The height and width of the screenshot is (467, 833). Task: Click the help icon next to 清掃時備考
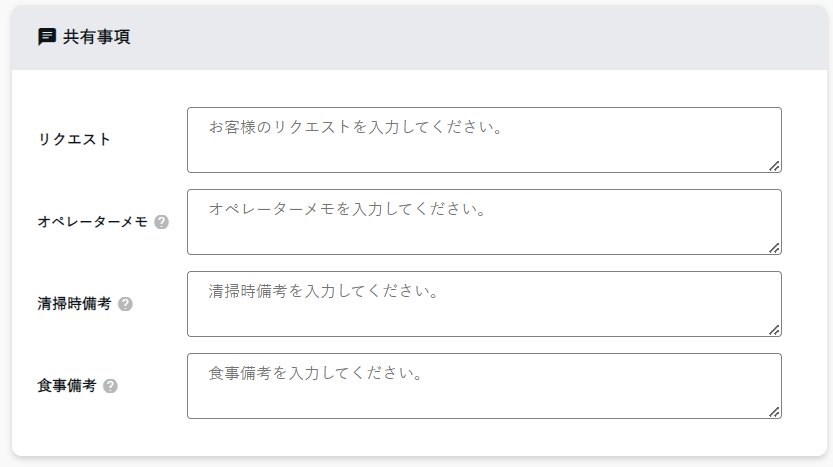coord(125,304)
